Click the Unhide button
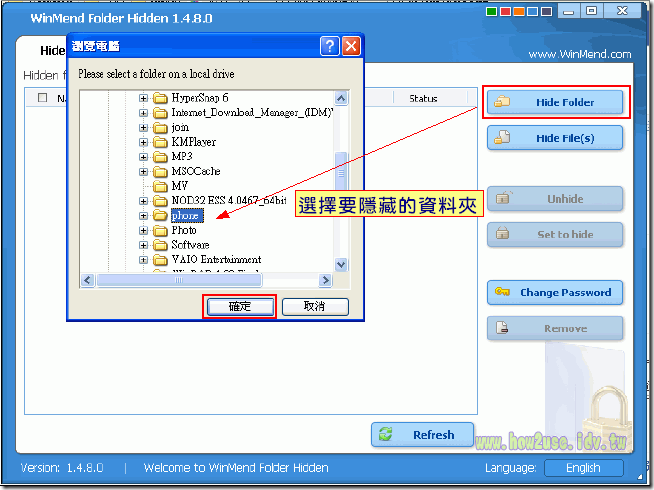 (x=555, y=199)
